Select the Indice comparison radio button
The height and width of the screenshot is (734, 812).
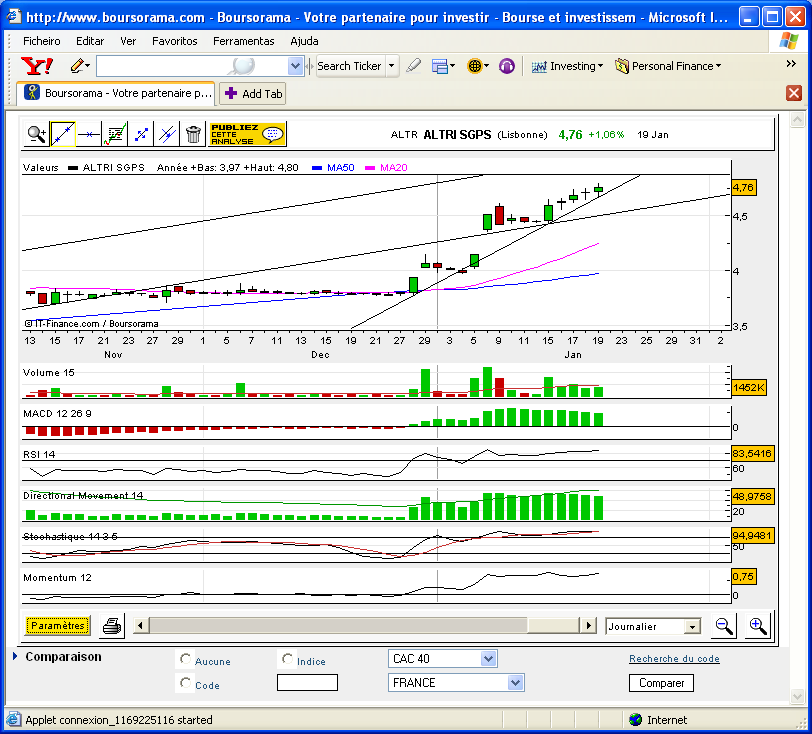tap(287, 659)
